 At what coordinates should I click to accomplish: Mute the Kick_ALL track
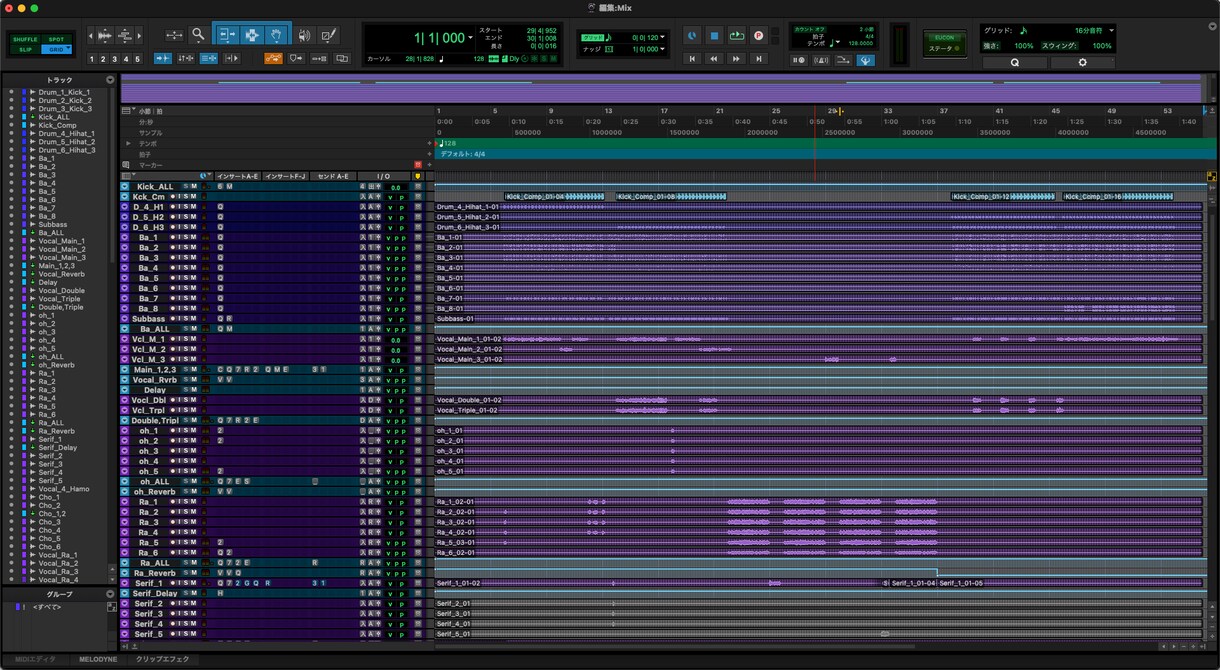coord(194,186)
